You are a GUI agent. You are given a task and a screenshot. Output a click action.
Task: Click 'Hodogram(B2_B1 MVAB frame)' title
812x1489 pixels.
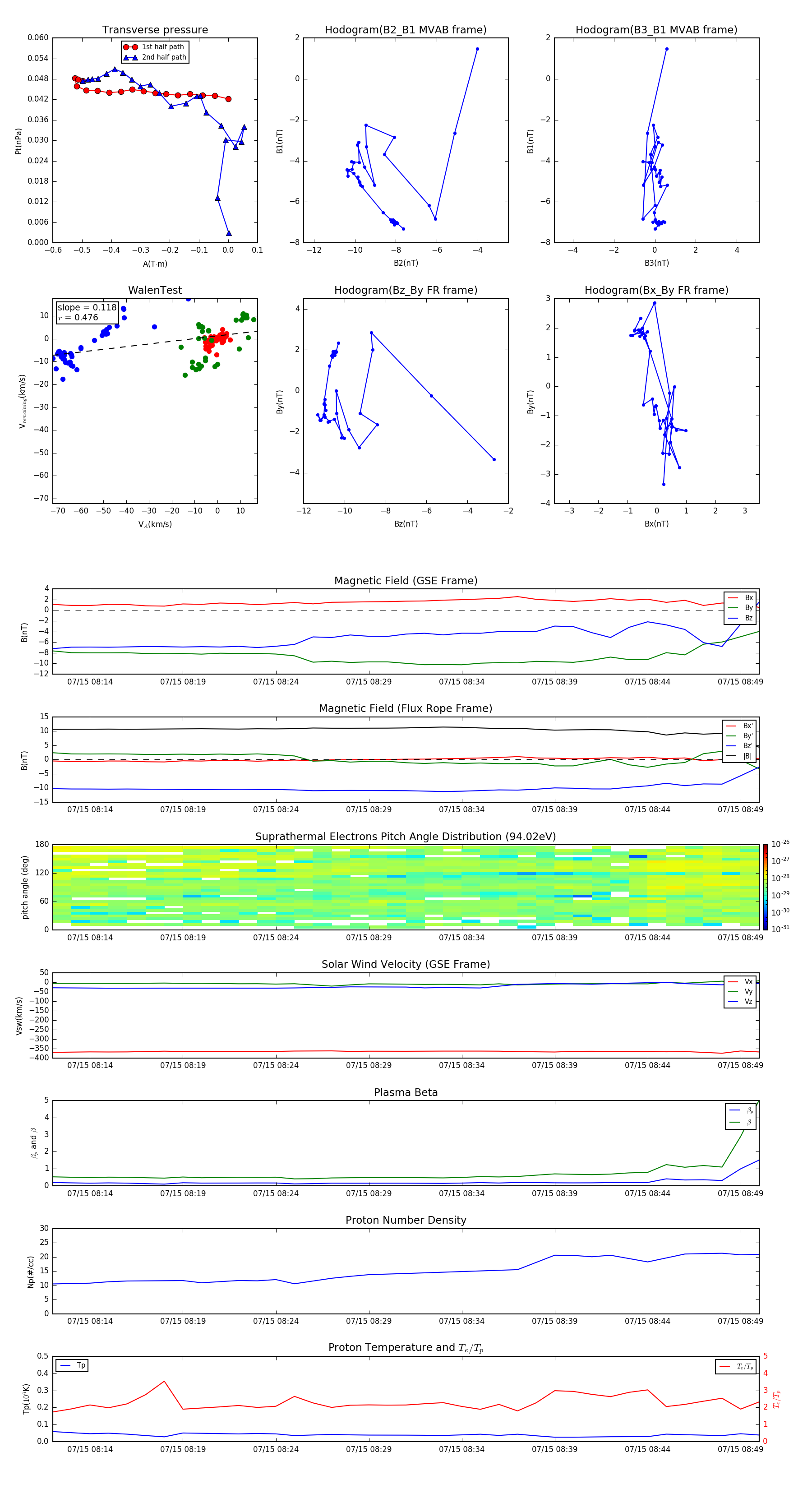pos(406,30)
